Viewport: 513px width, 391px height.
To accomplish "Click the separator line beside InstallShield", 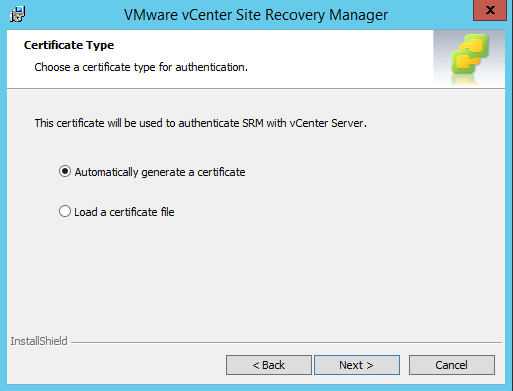I will (x=286, y=342).
